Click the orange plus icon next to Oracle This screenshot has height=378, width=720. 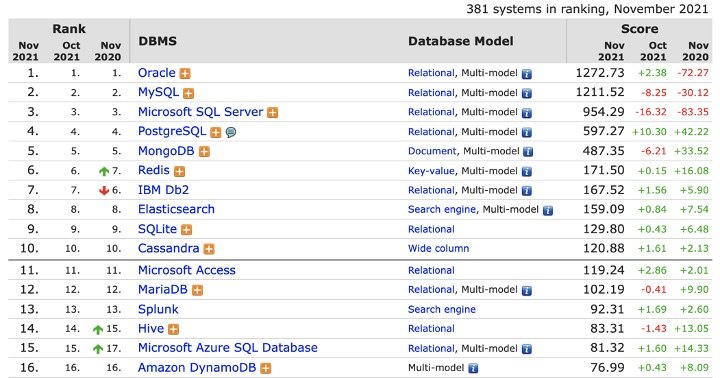tap(185, 73)
